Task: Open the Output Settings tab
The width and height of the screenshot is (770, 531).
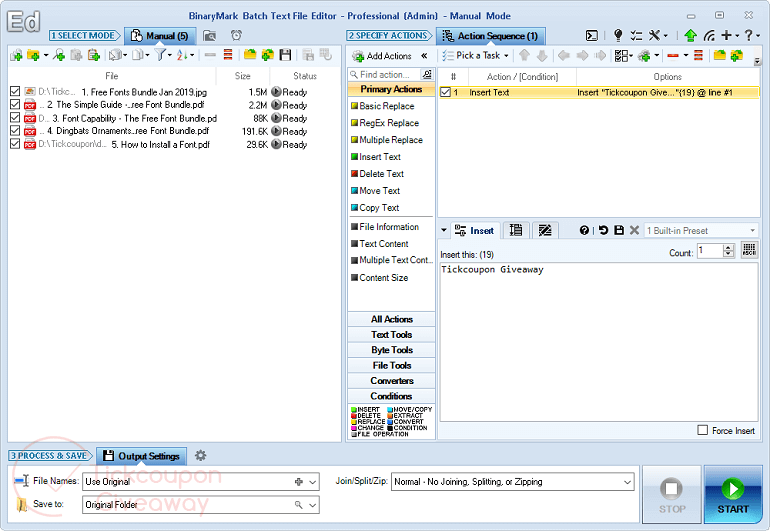Action: [142, 456]
